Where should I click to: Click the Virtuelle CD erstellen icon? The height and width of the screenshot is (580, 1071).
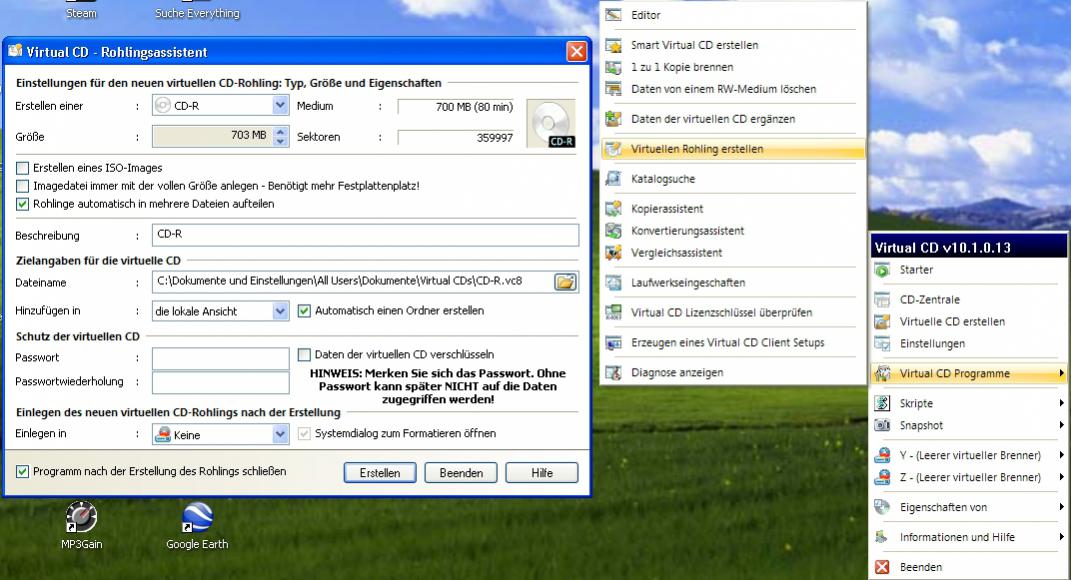[882, 322]
